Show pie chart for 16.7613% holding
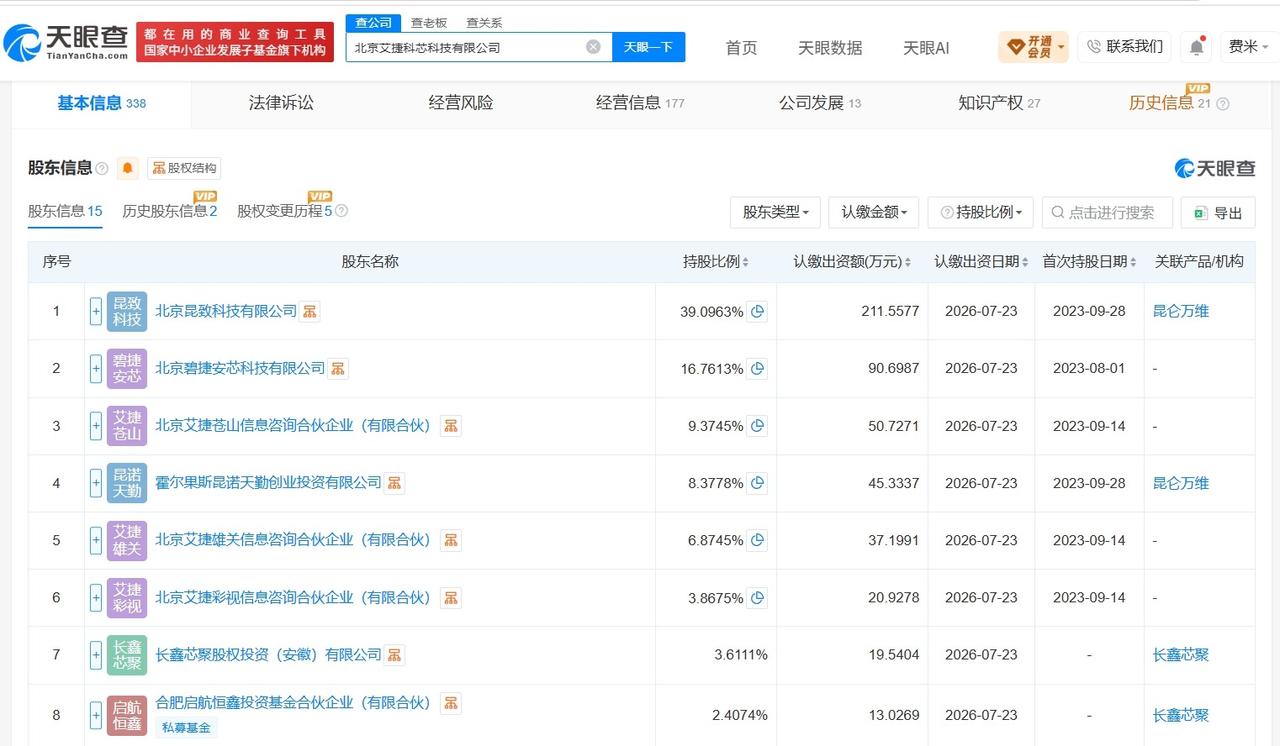Screen dimensions: 1280x746 [x=758, y=369]
